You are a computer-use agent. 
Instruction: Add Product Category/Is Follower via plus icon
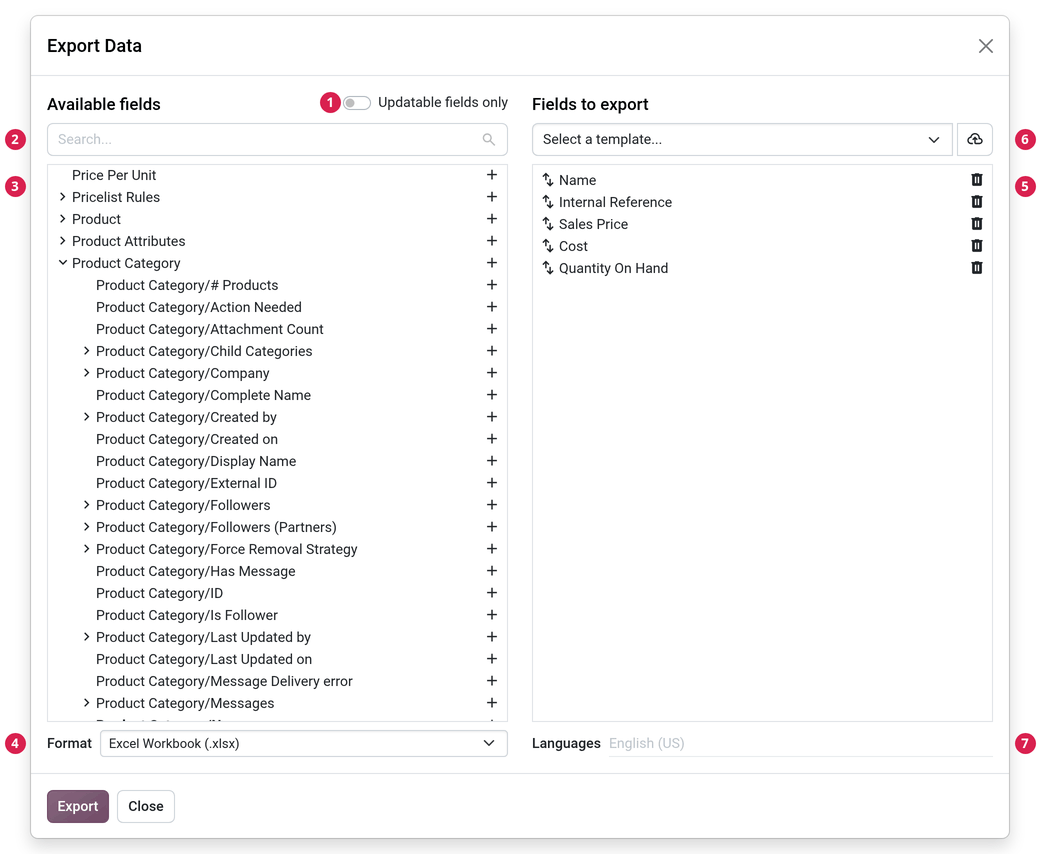491,615
